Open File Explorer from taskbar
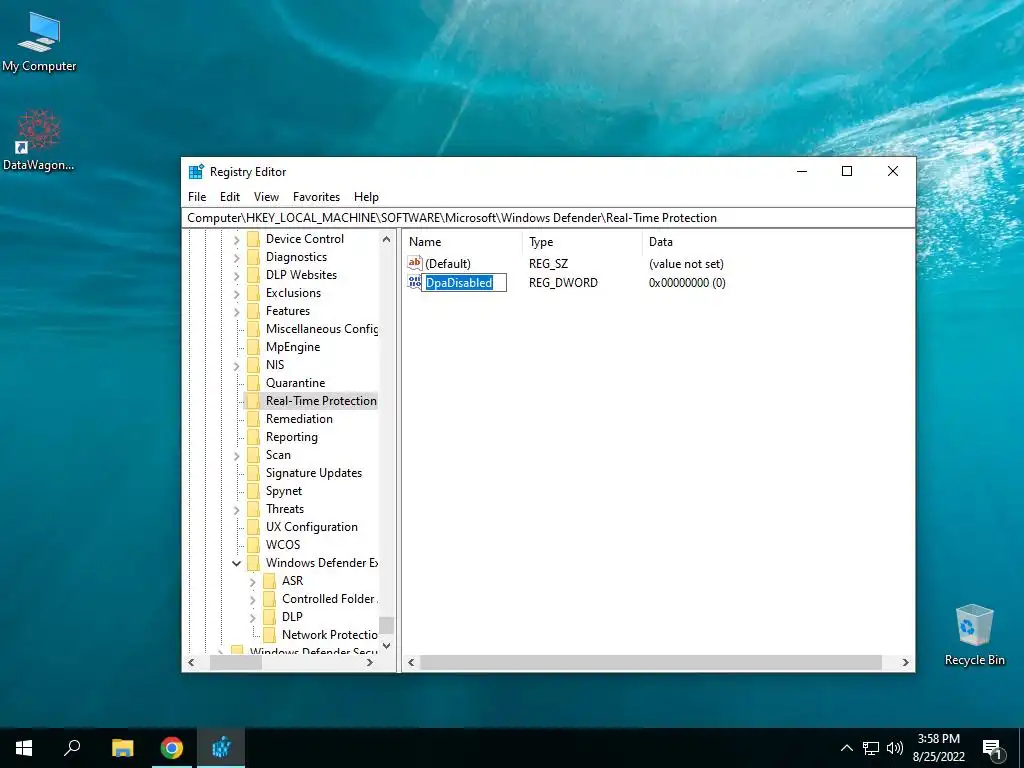 122,748
